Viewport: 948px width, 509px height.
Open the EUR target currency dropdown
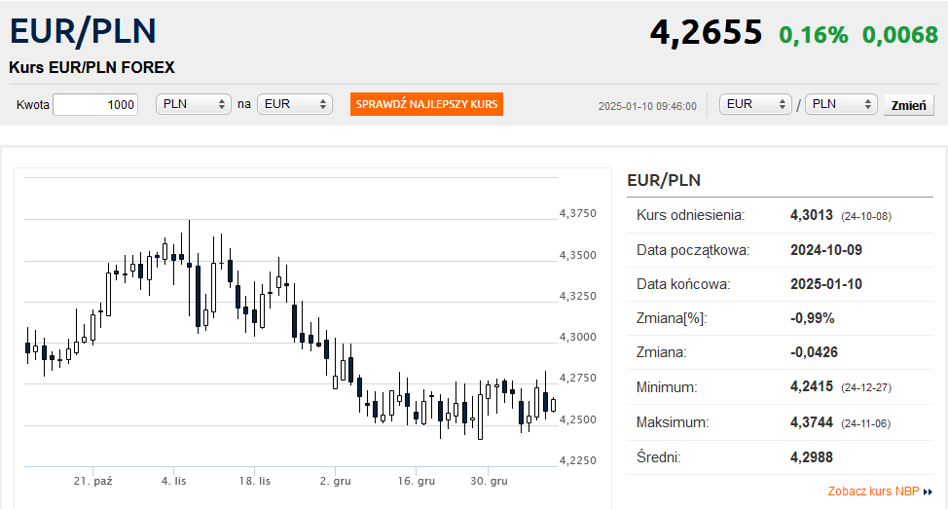[295, 104]
